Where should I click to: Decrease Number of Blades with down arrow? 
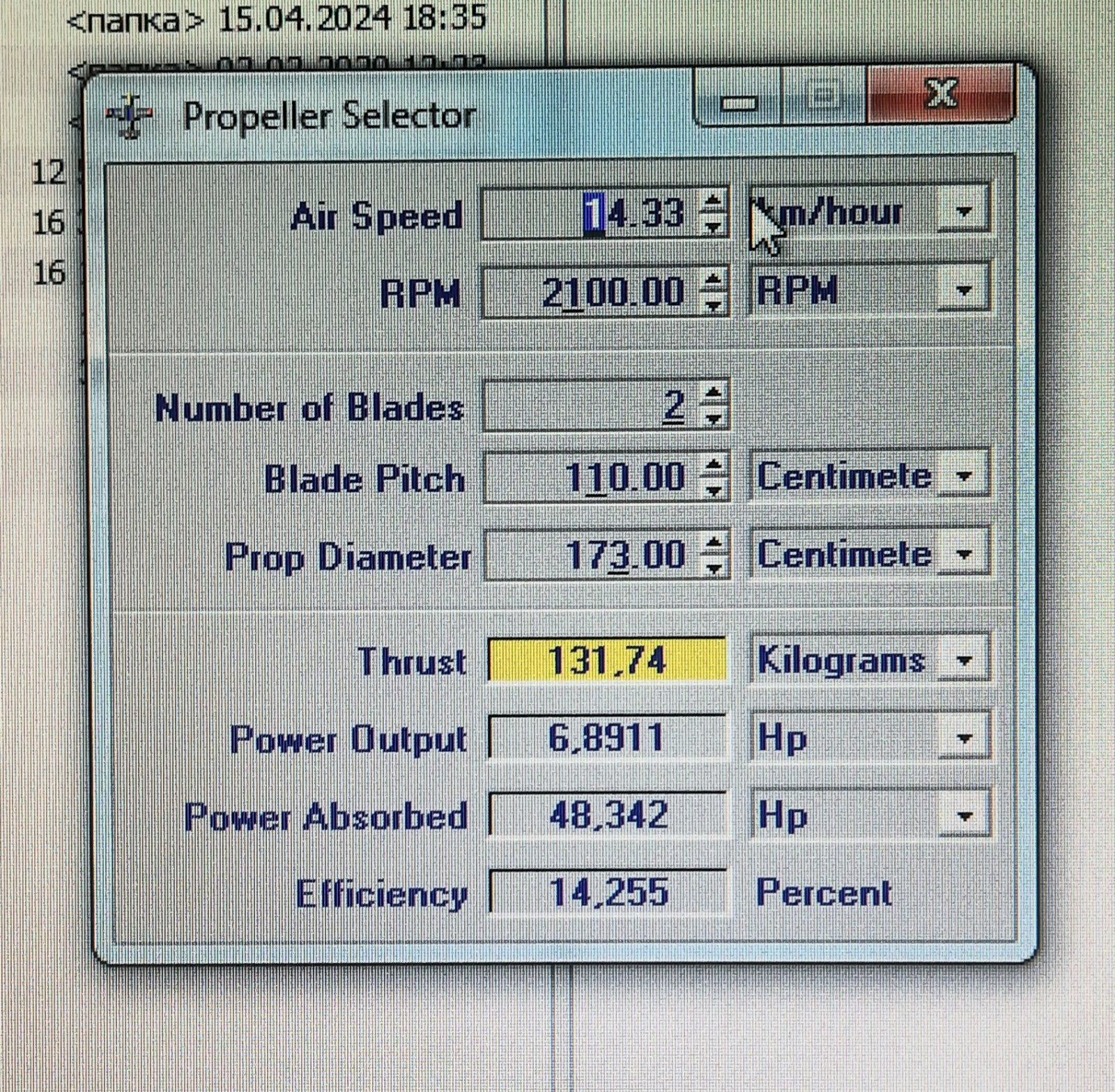[712, 418]
